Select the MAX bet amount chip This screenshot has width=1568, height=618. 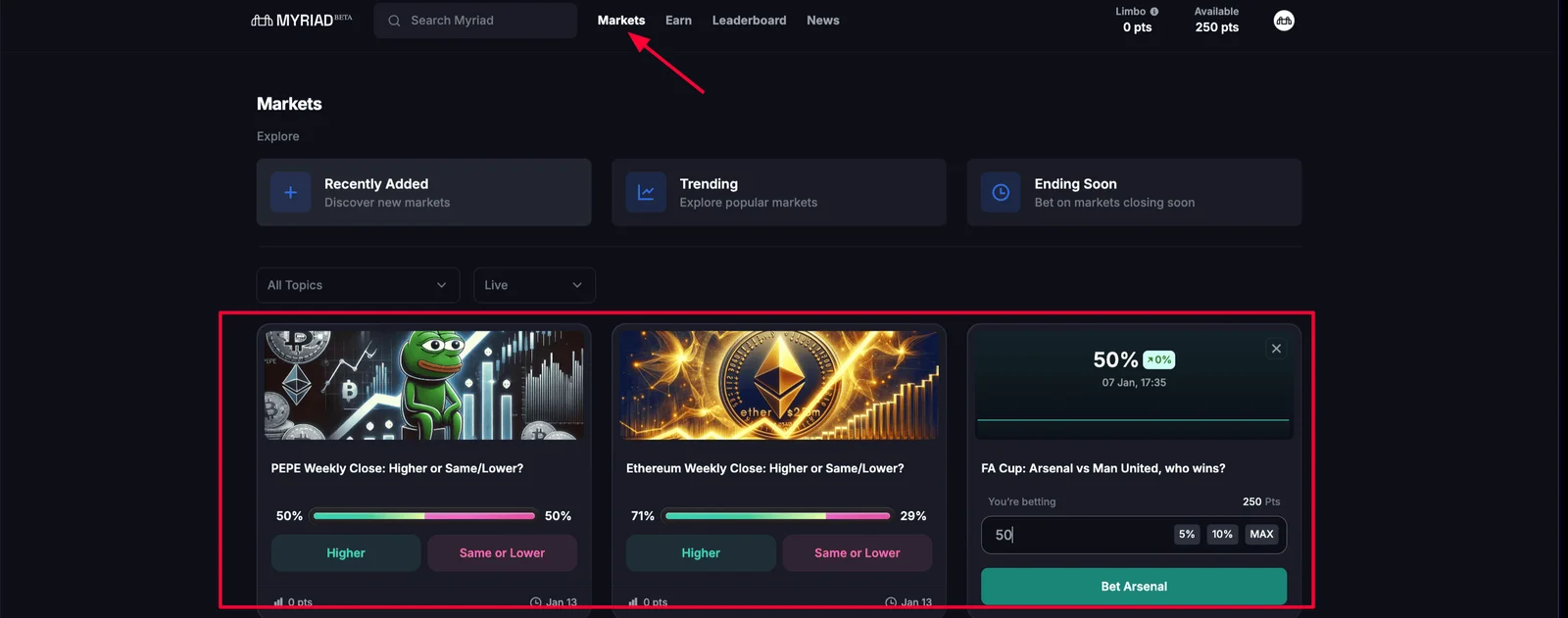coord(1261,535)
